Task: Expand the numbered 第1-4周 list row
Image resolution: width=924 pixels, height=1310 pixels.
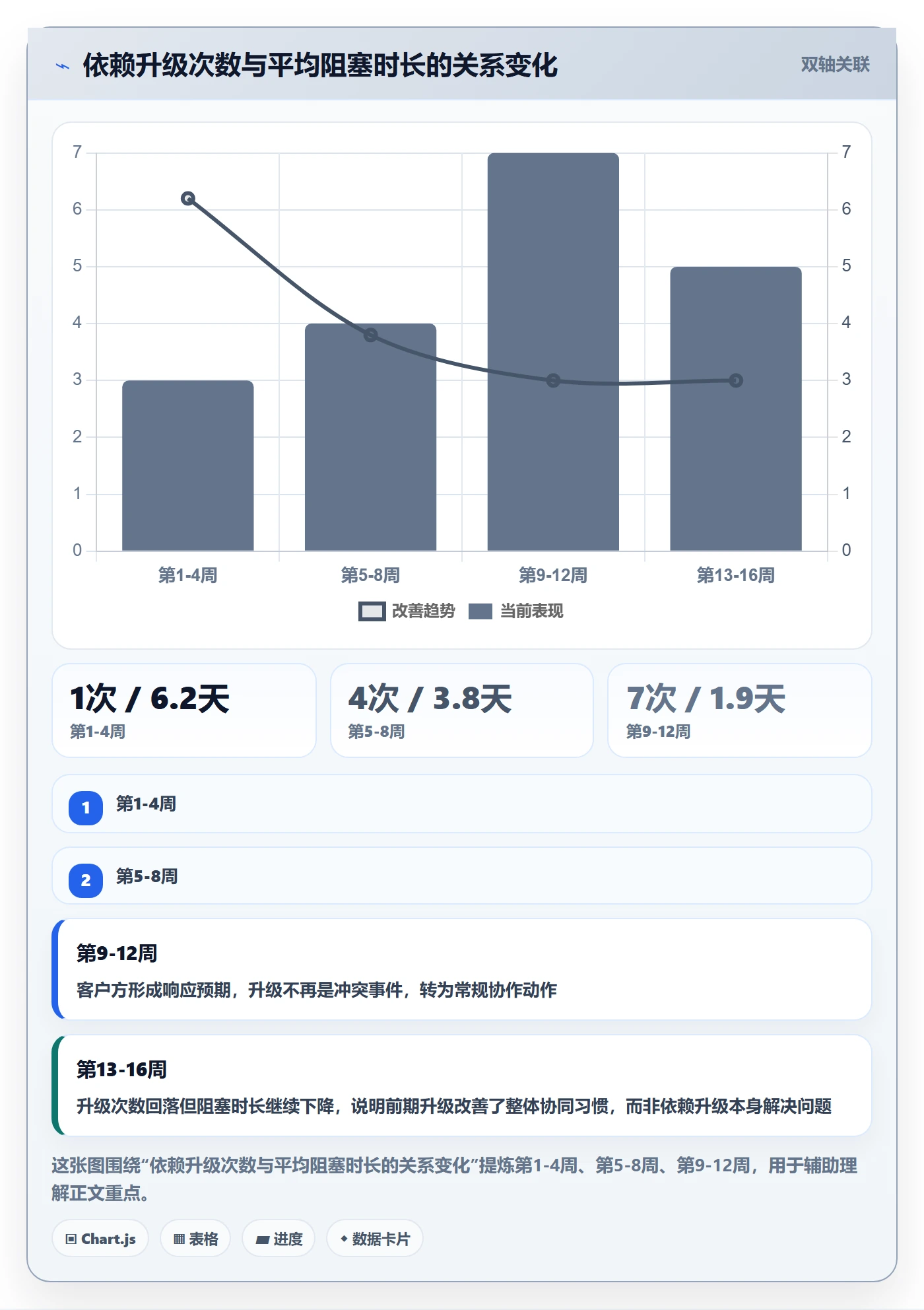Action: 462,804
